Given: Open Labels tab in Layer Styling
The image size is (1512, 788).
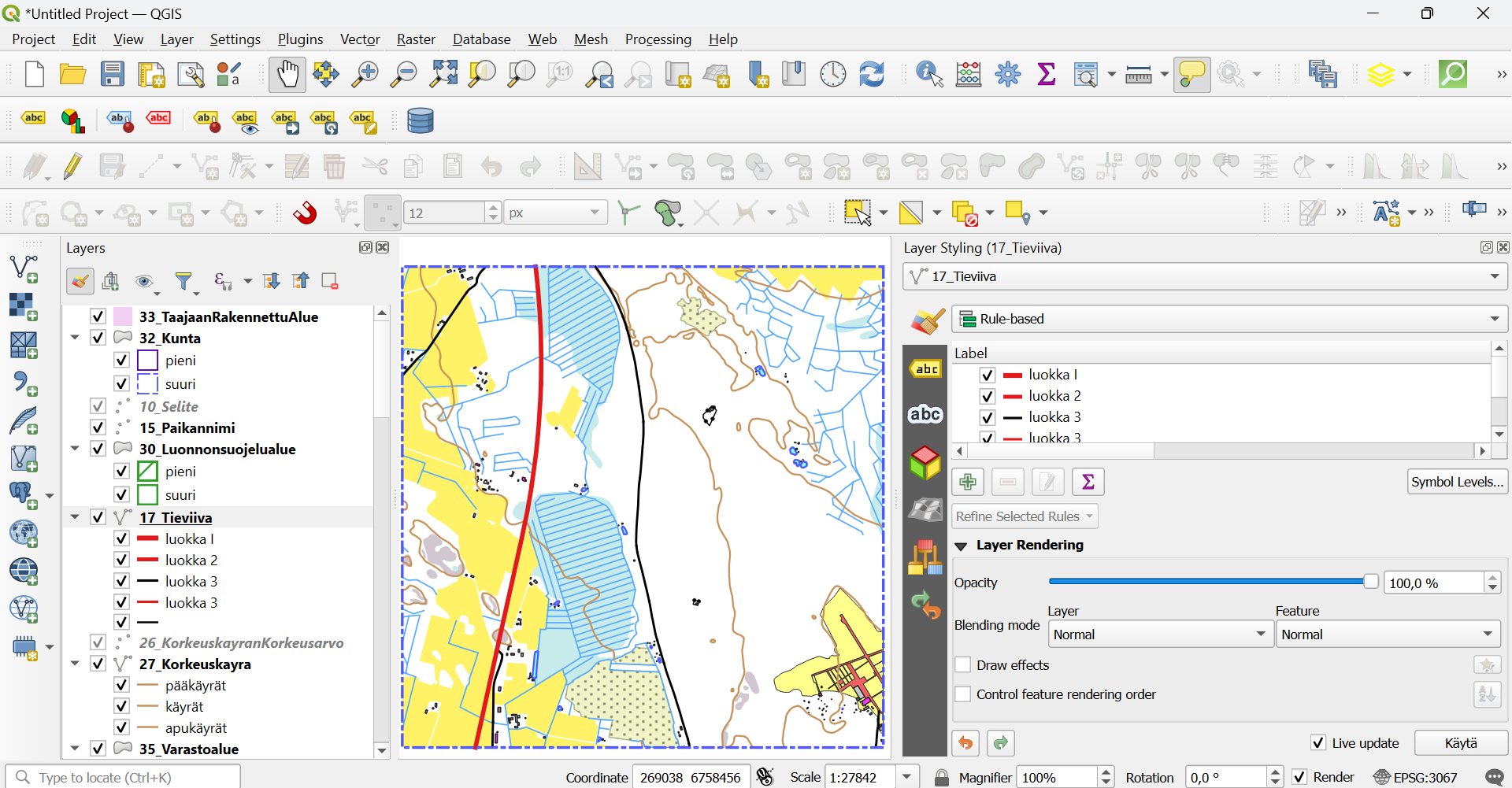Looking at the screenshot, I should click(x=925, y=368).
